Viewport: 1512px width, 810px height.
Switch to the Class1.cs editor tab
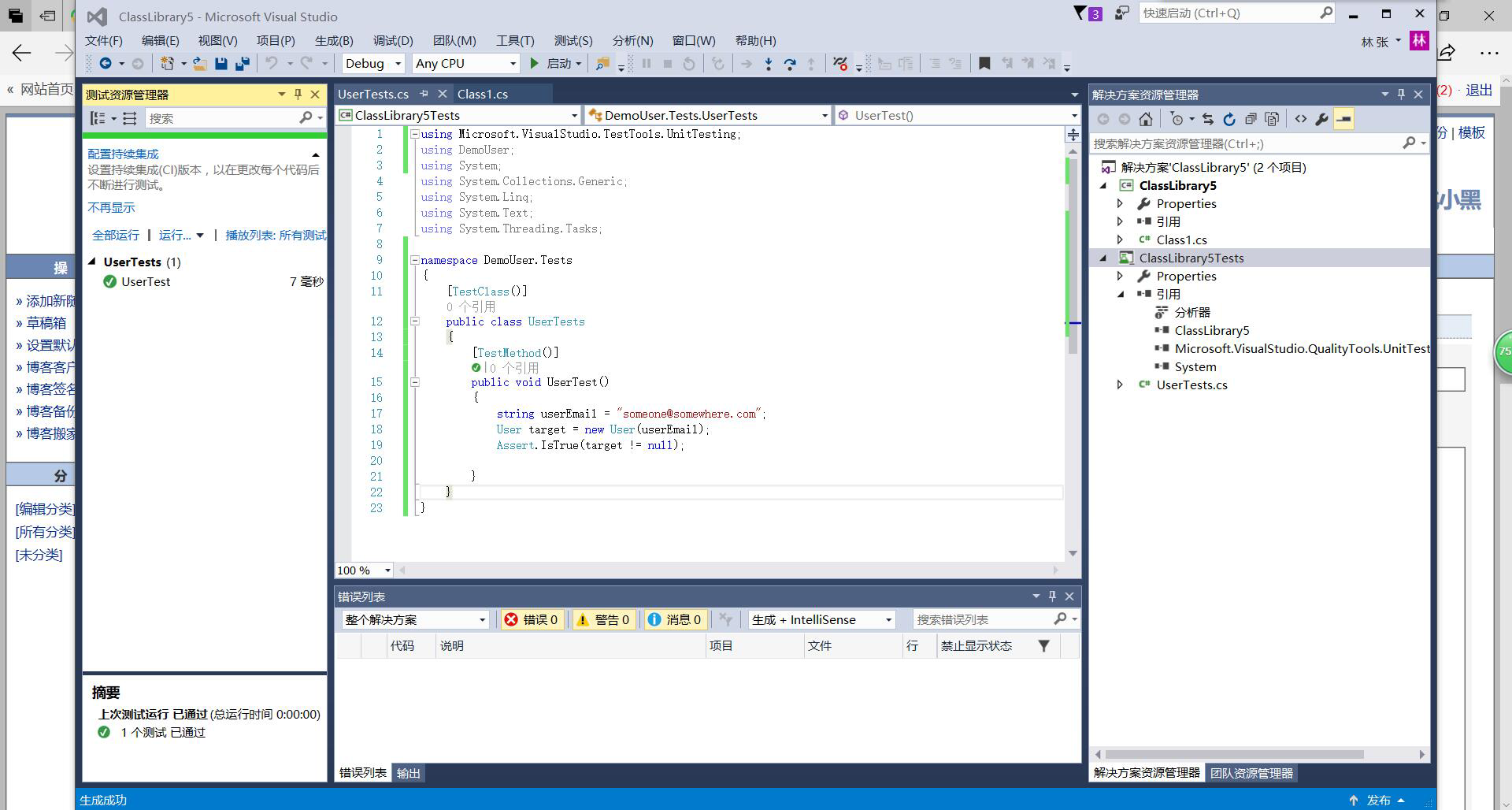[x=483, y=94]
